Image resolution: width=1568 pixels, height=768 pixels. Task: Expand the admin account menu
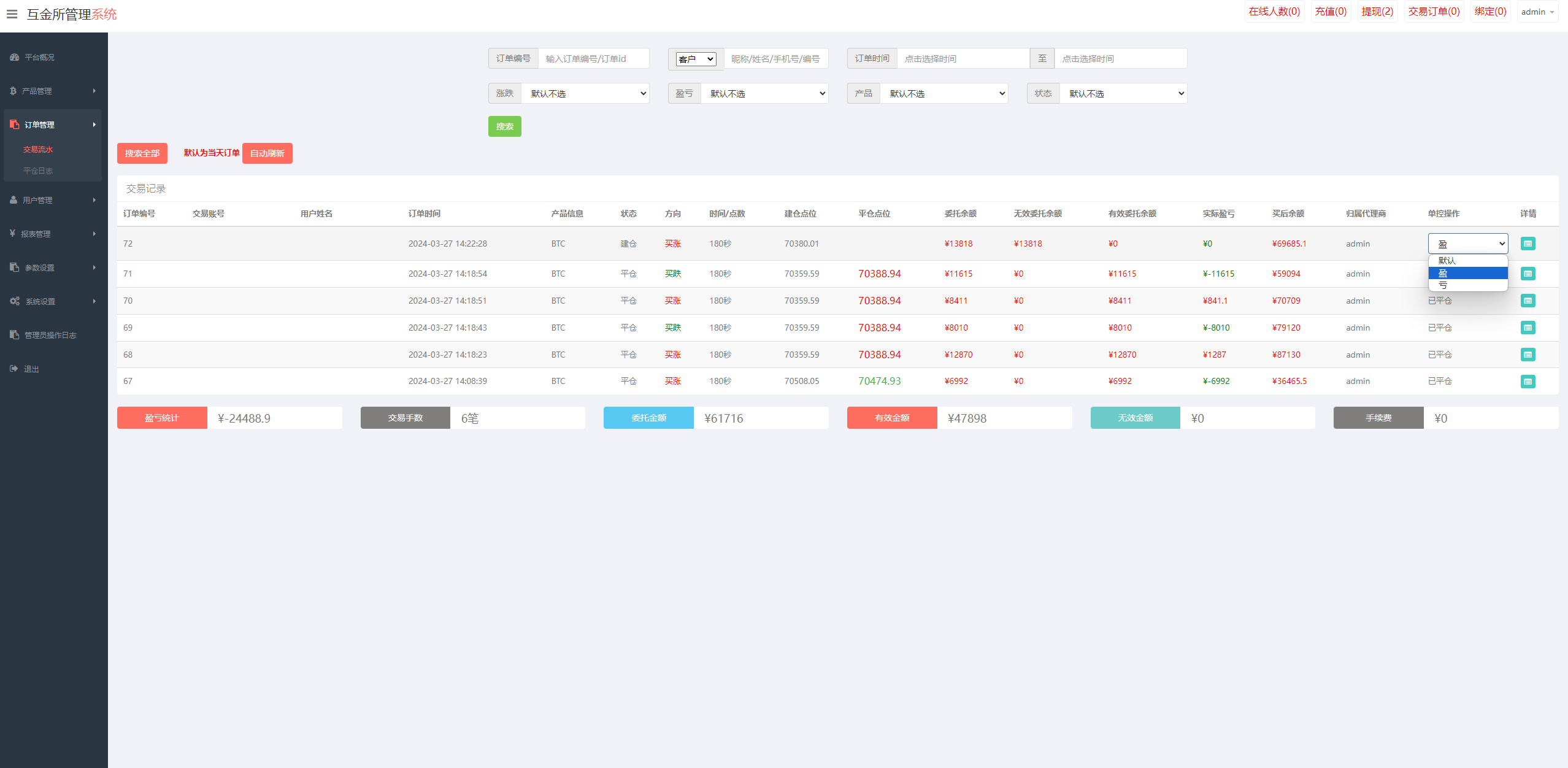(x=1537, y=12)
